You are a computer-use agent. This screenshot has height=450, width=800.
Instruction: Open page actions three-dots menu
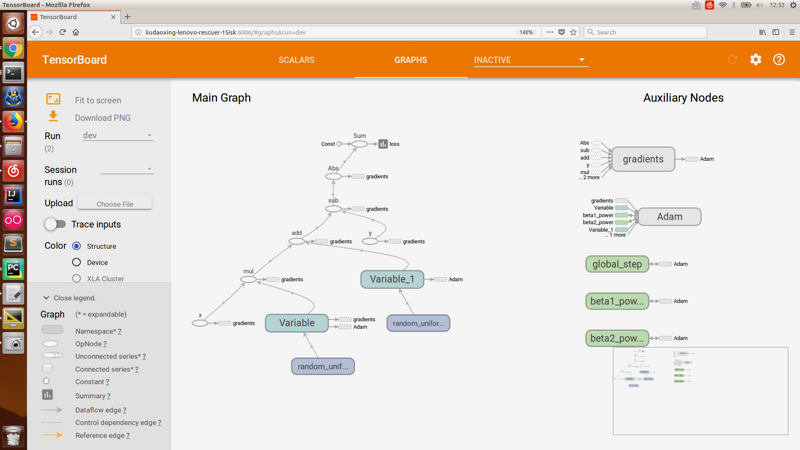[x=549, y=32]
